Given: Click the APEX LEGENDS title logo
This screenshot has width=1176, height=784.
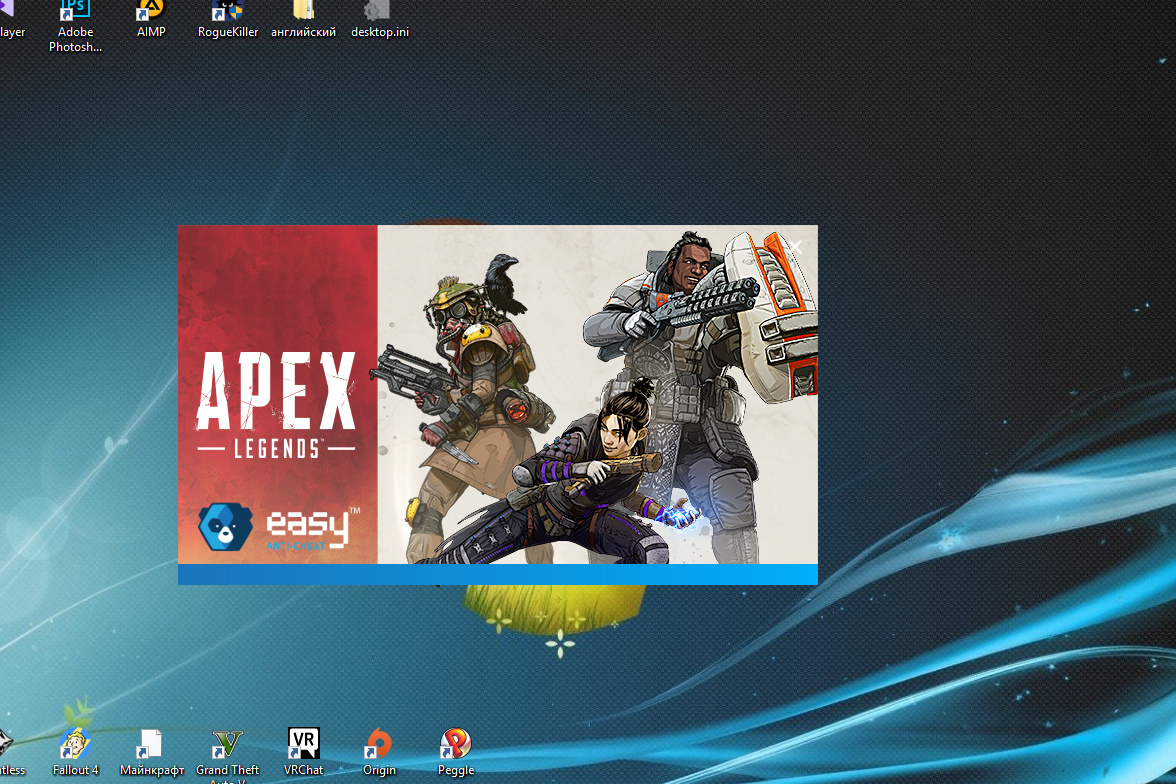Looking at the screenshot, I should [x=277, y=404].
